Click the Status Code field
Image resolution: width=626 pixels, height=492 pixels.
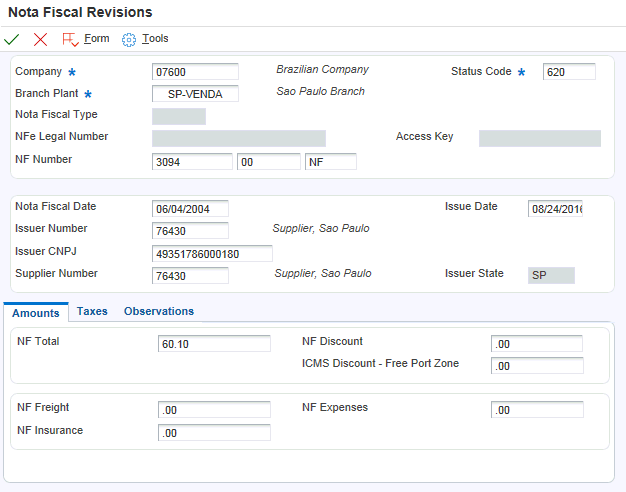pos(569,72)
